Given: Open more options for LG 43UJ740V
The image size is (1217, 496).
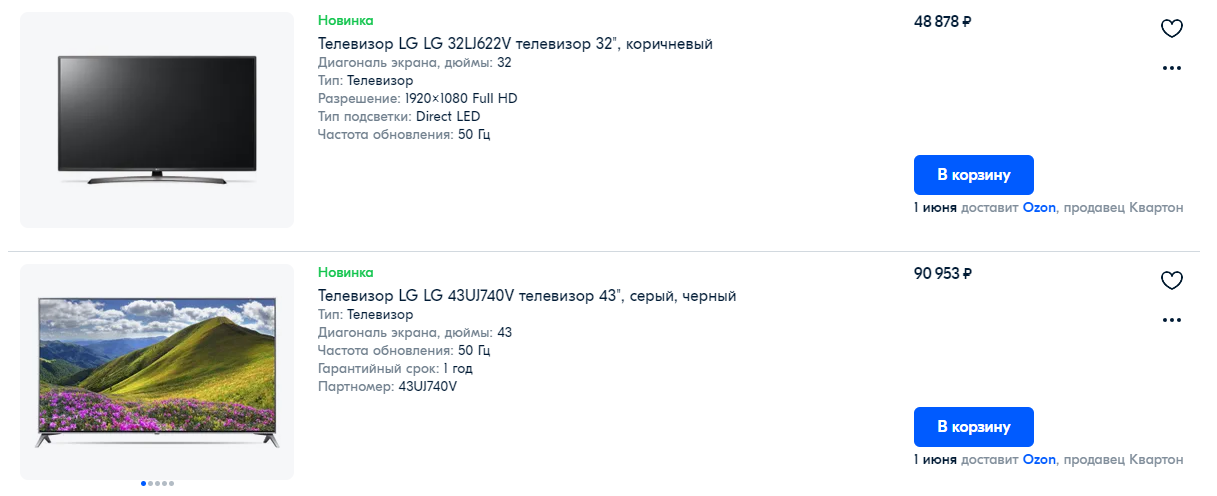Looking at the screenshot, I should pyautogui.click(x=1171, y=320).
